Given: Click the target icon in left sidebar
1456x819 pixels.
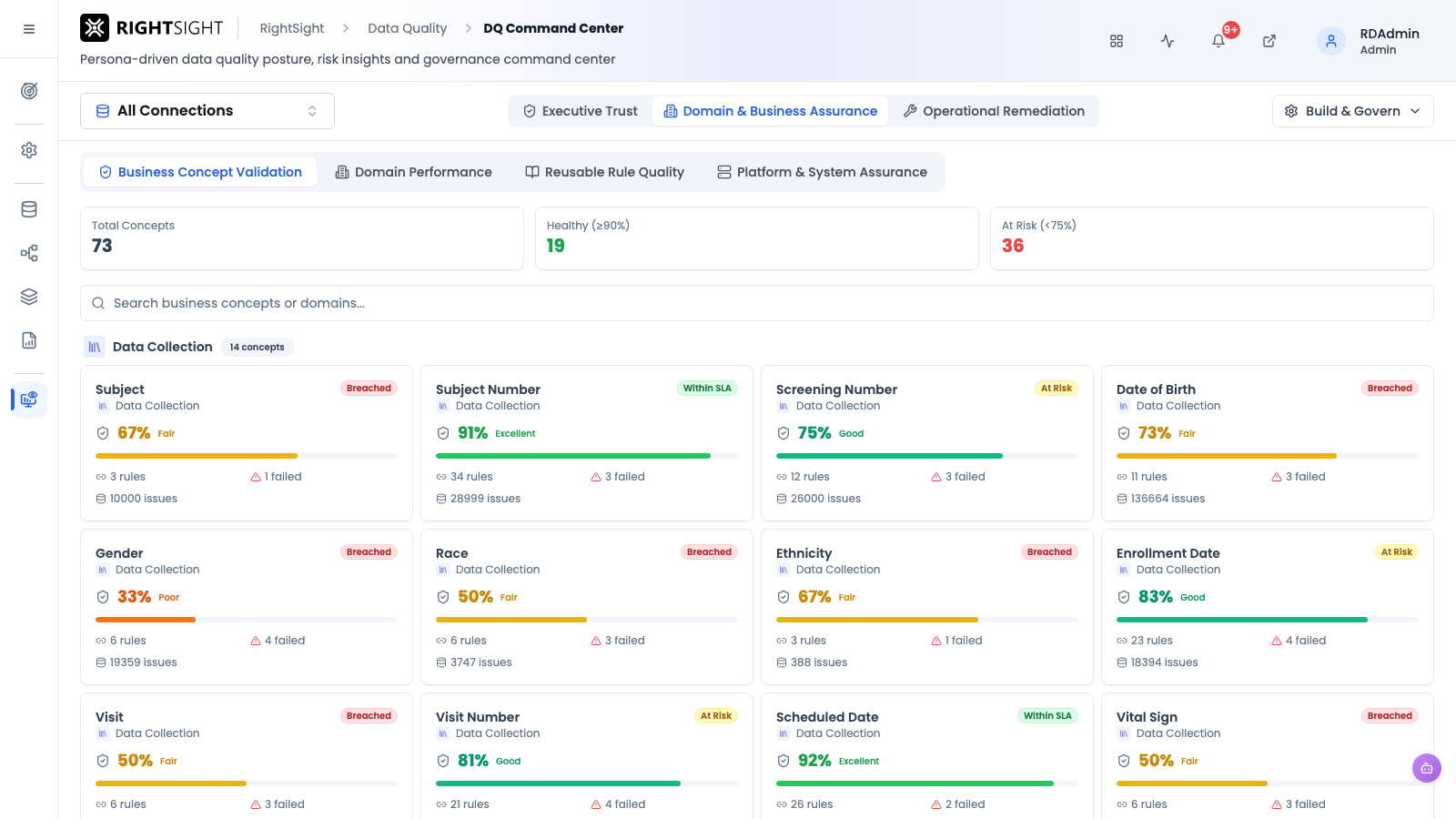Looking at the screenshot, I should click(x=29, y=91).
